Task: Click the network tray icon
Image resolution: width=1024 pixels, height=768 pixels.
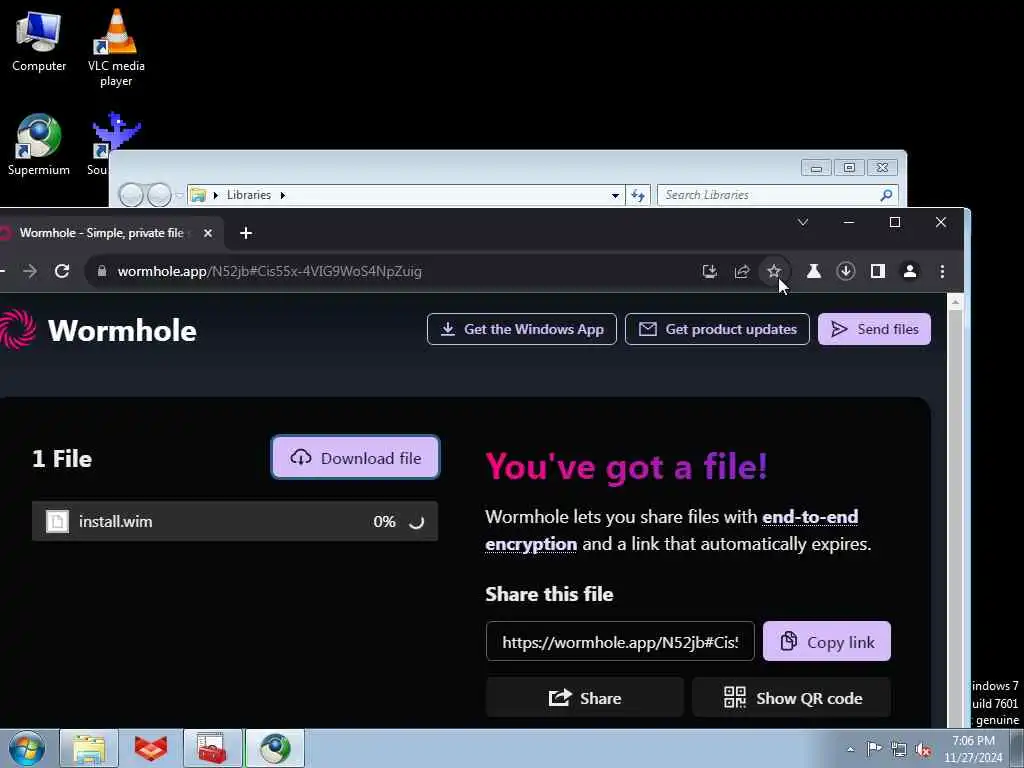Action: pos(899,749)
